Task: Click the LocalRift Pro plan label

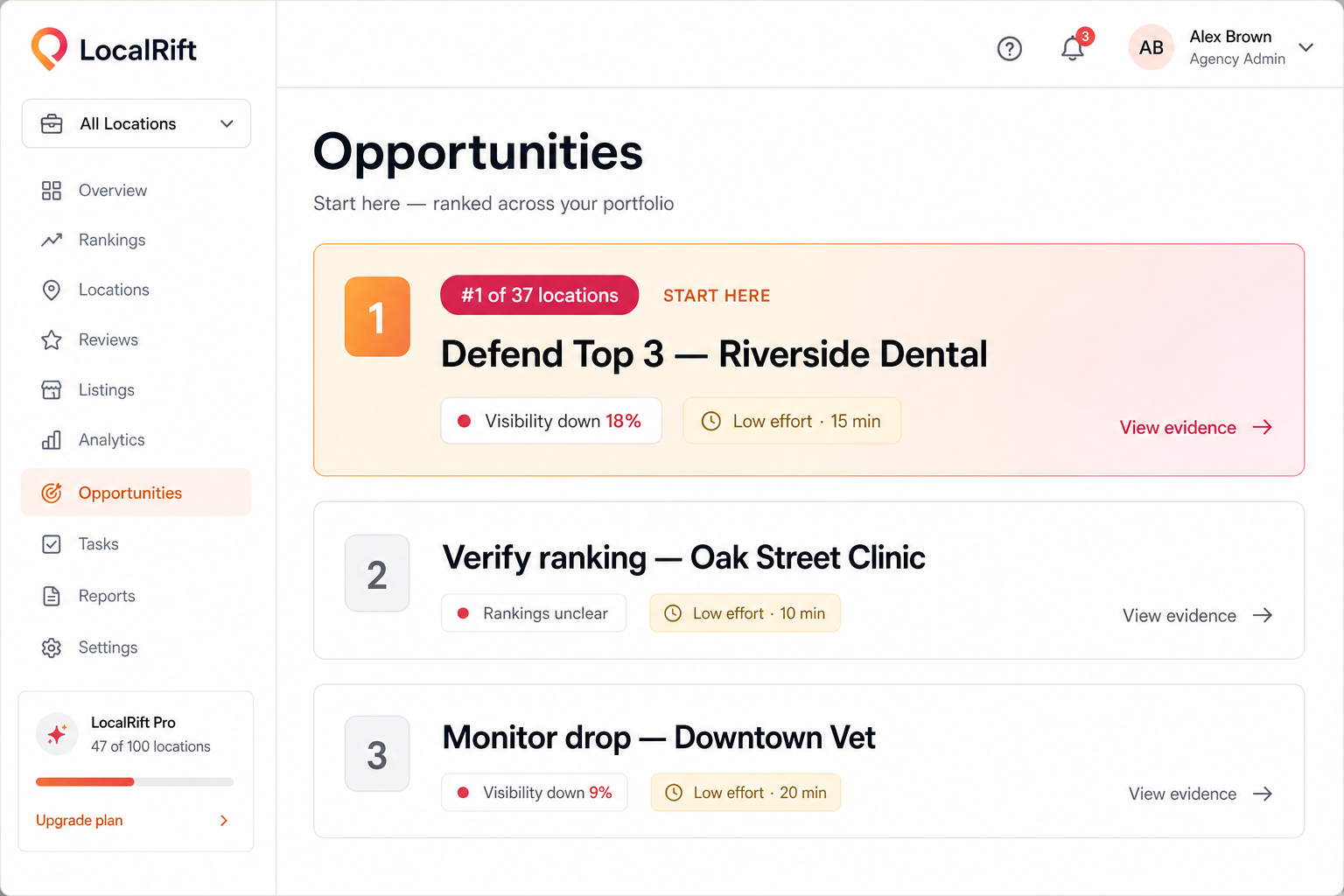Action: tap(133, 723)
